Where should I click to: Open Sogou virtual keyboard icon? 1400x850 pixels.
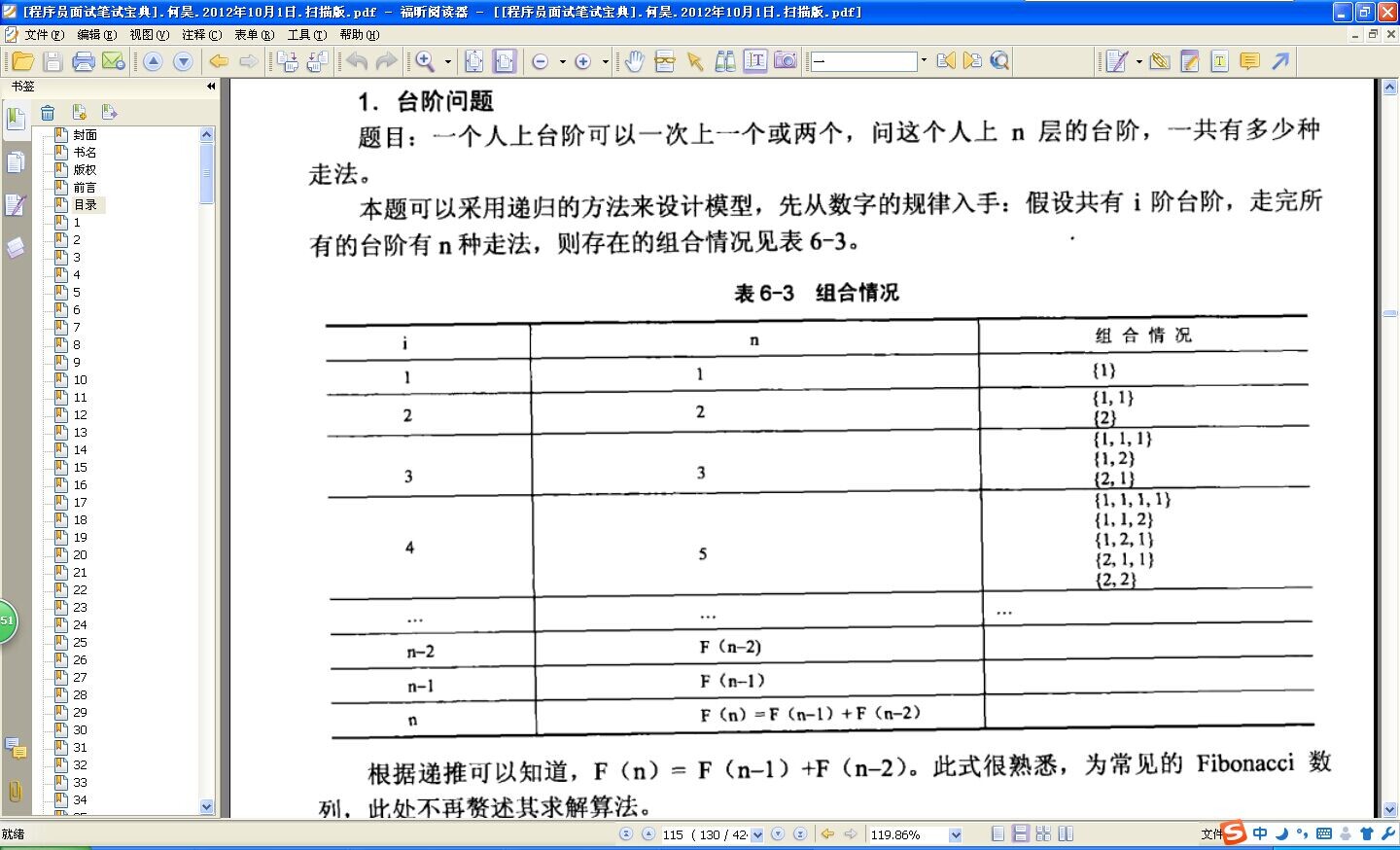(1323, 833)
